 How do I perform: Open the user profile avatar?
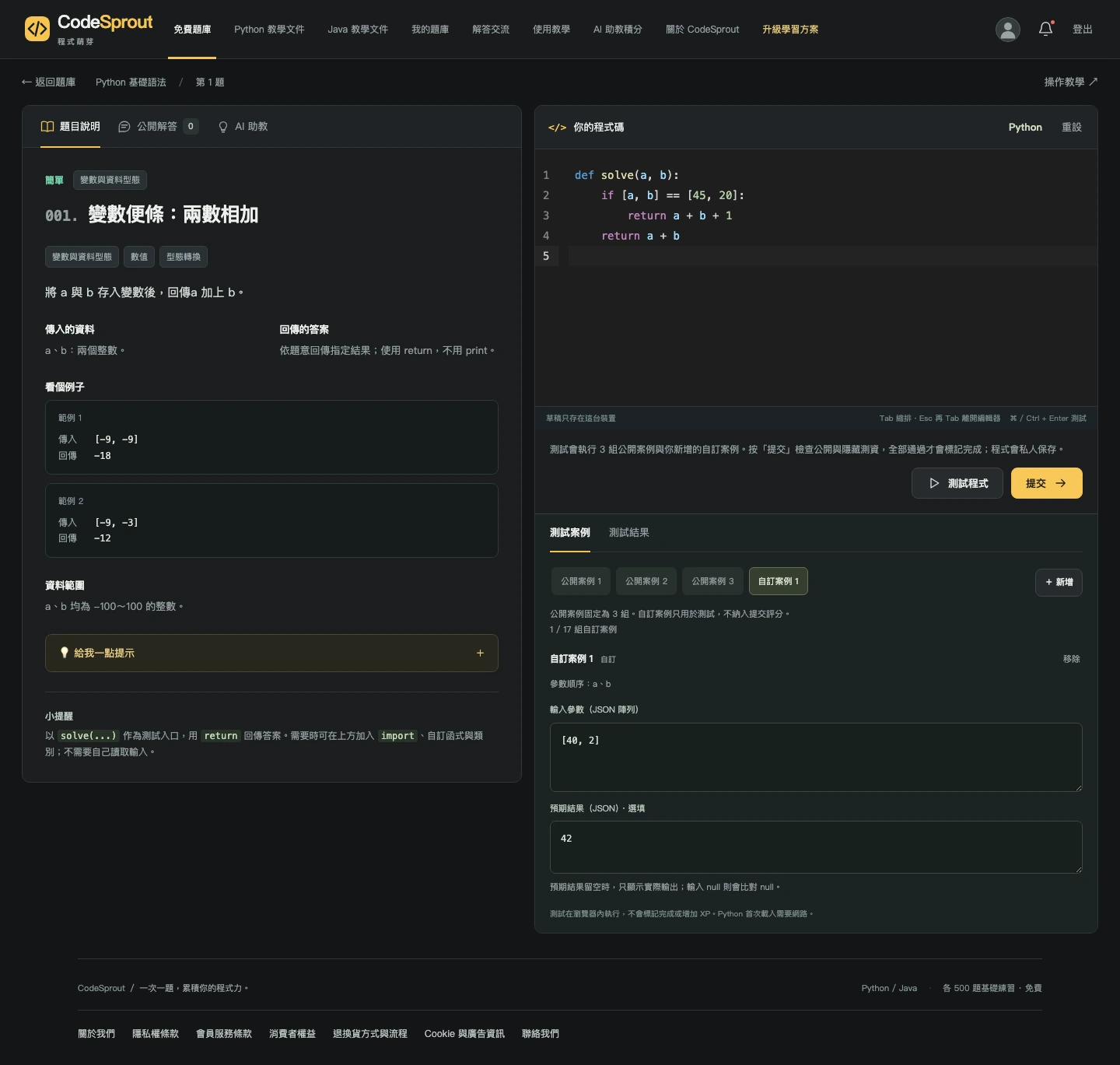pyautogui.click(x=1008, y=30)
